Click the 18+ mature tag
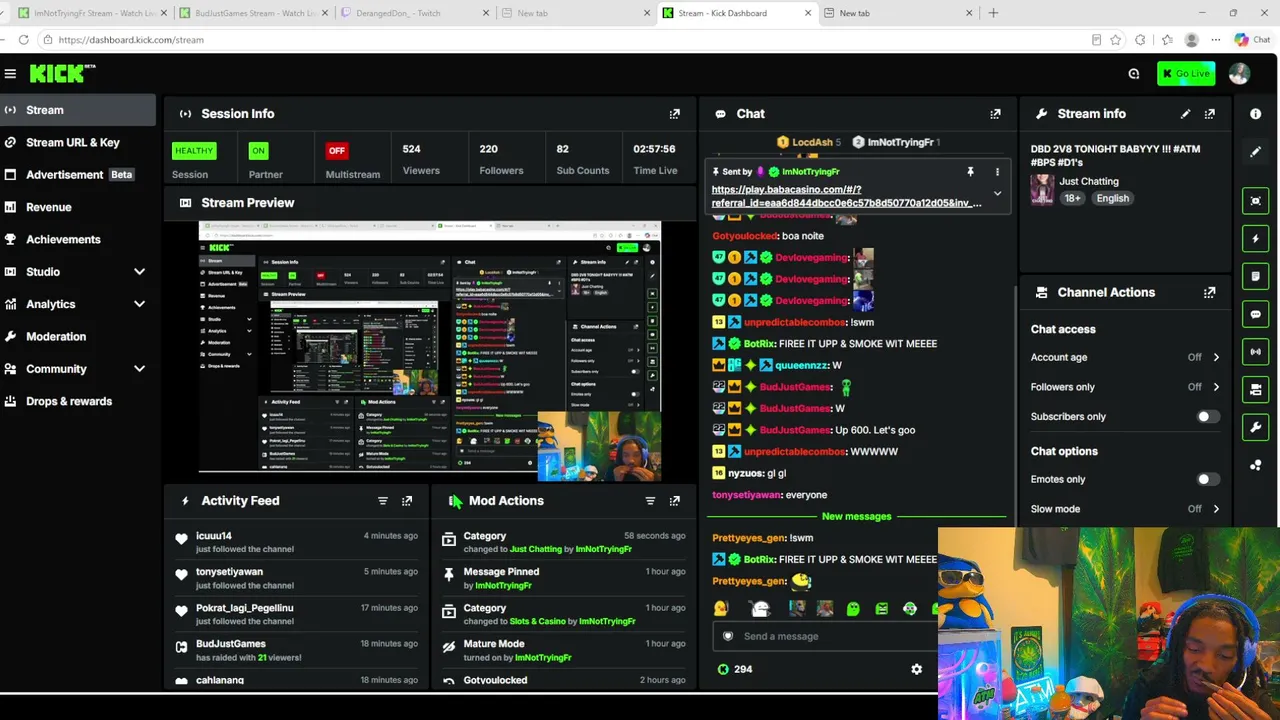Screen dimensions: 1280x720 pos(1073,198)
